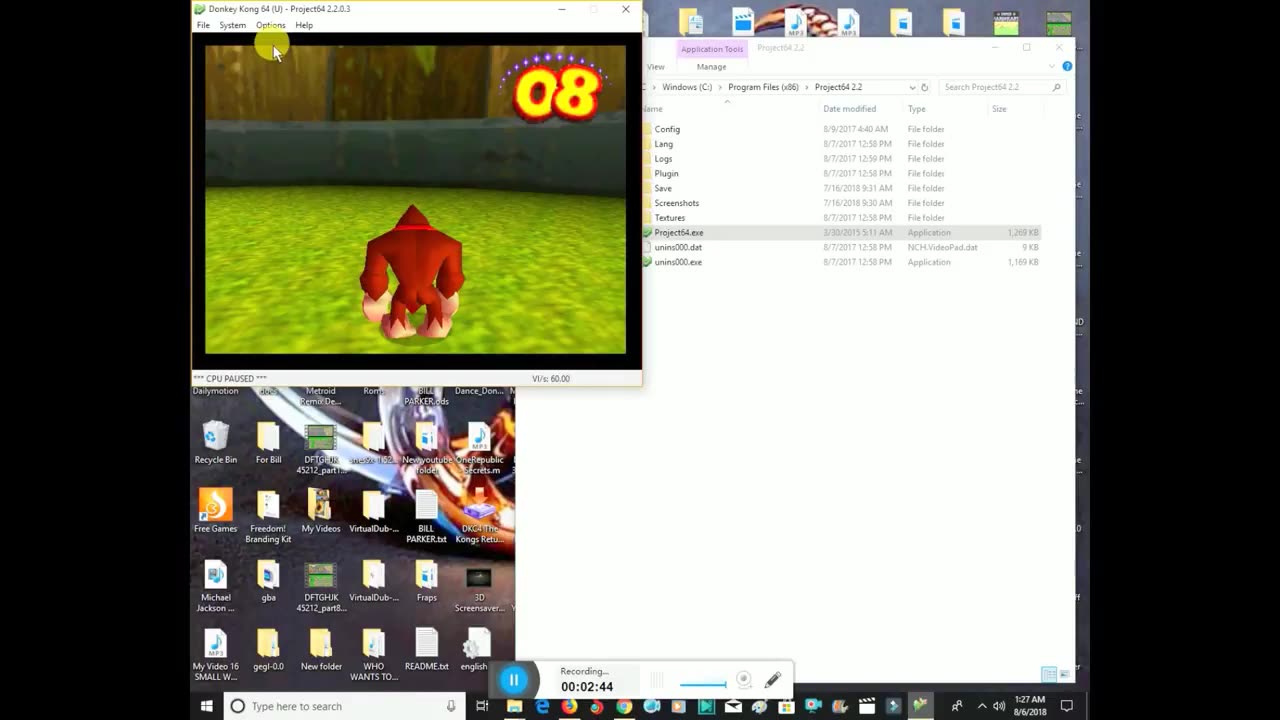This screenshot has width=1280, height=720.
Task: Select the Plugin folder row
Action: [840, 173]
